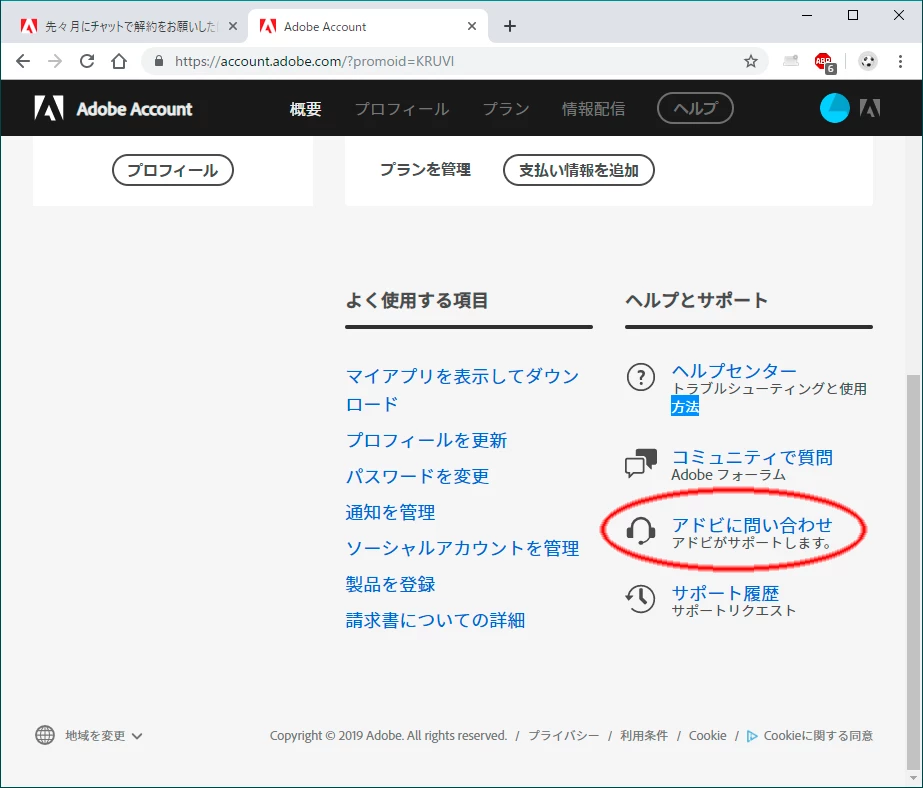
Task: Click the Adobe apps icon beside avatar
Action: coord(869,108)
